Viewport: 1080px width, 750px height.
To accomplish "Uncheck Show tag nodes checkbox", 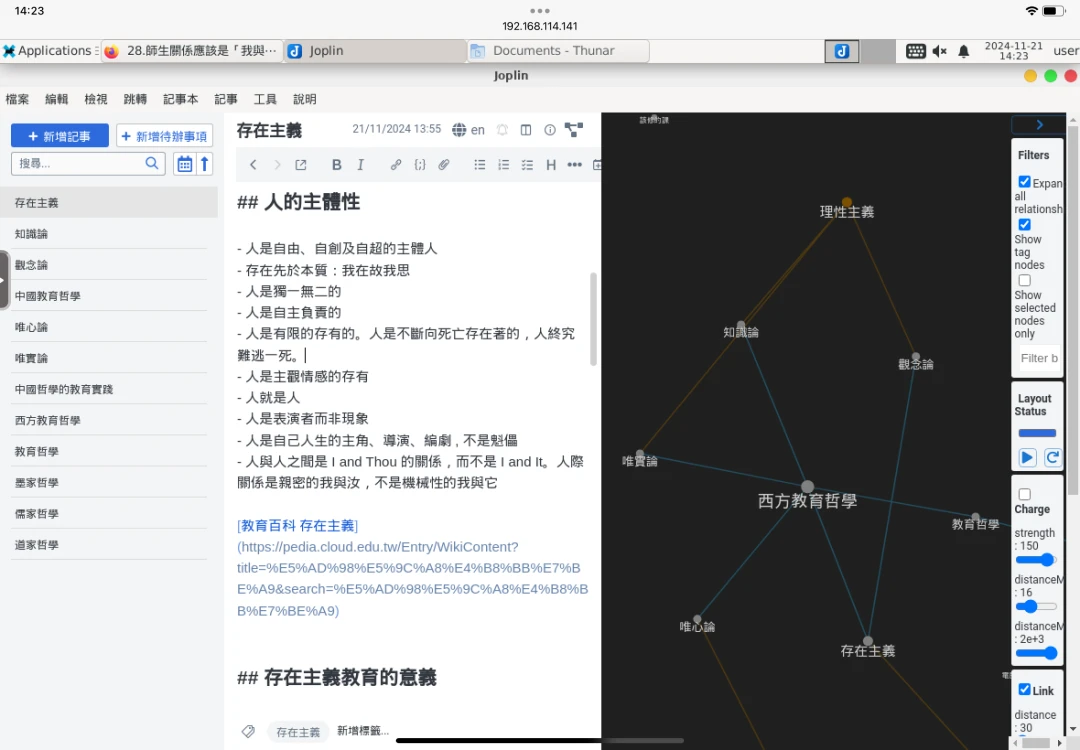I will point(1024,225).
